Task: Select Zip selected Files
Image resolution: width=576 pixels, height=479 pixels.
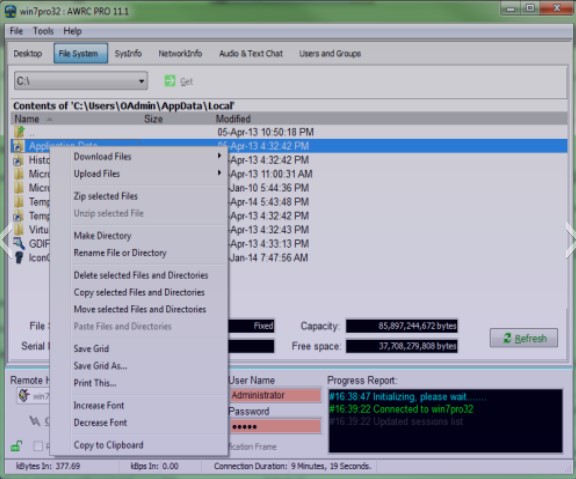Action: pos(105,196)
